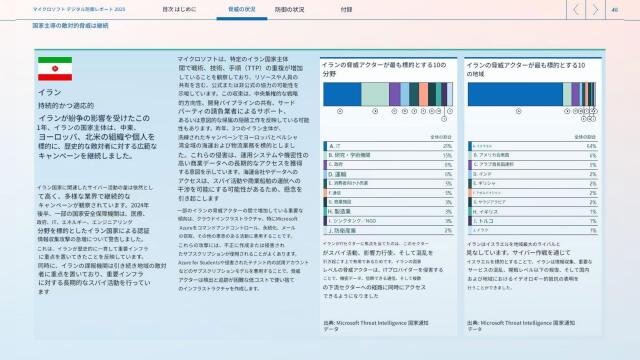Click the pale green segment of the fields chart
The image size is (640, 360).
375,94
